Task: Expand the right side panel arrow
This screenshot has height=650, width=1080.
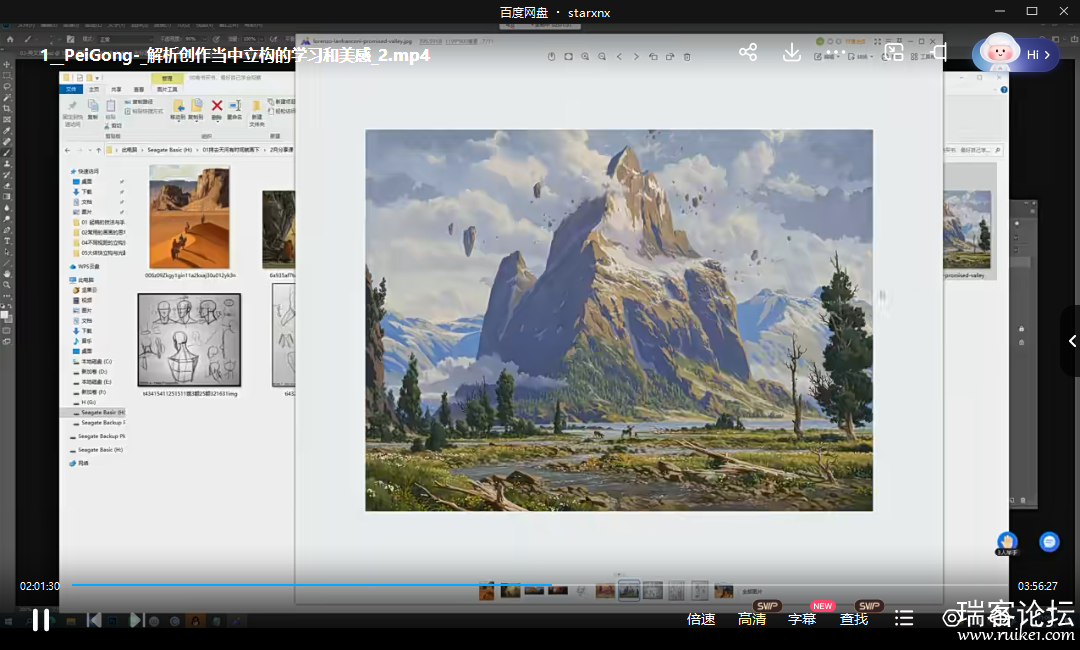Action: [x=1071, y=341]
